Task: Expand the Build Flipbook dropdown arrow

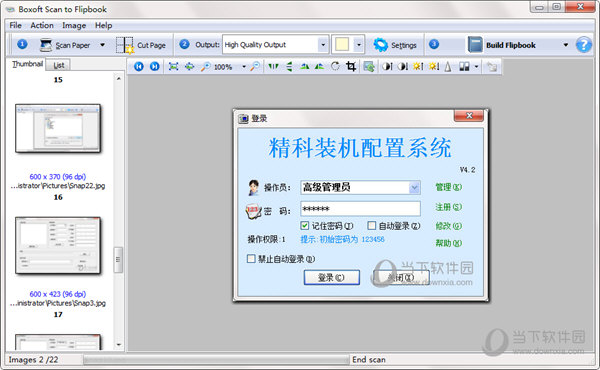Action: coord(566,45)
